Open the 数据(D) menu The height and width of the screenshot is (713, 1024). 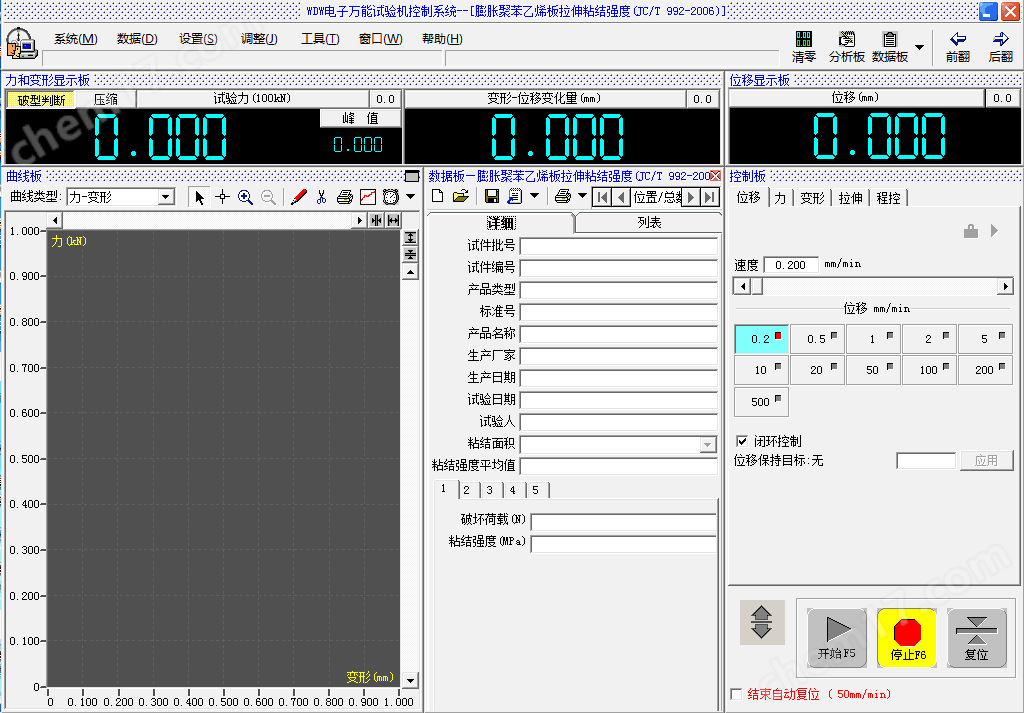[137, 39]
